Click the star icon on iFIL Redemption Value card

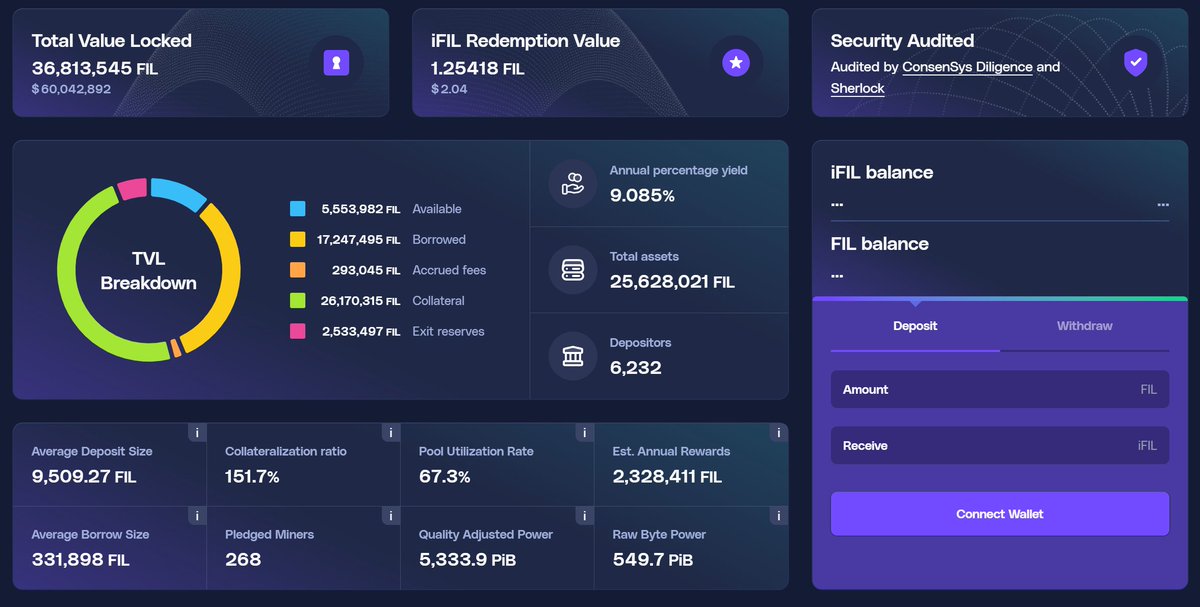737,62
